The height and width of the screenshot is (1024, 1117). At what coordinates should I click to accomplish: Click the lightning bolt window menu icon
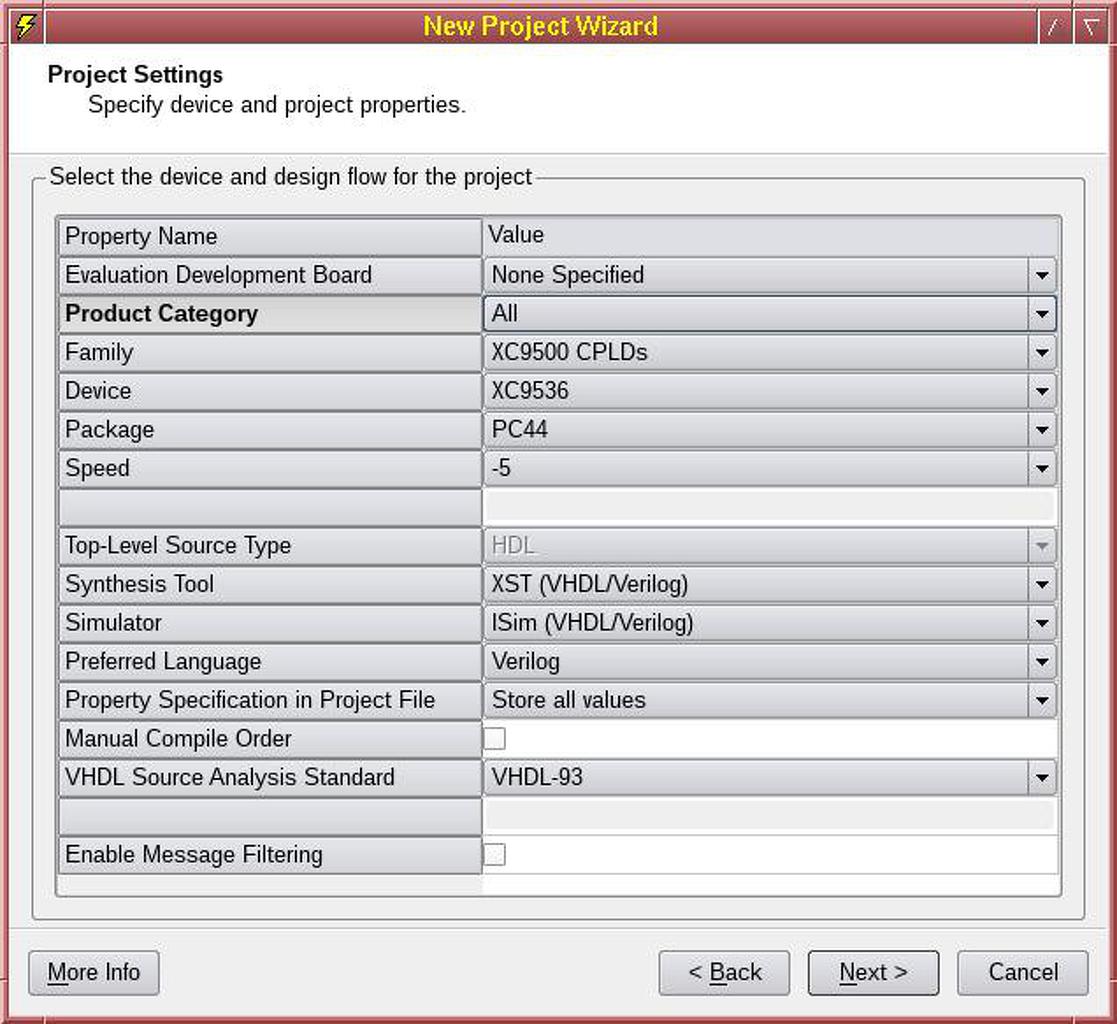[x=27, y=26]
